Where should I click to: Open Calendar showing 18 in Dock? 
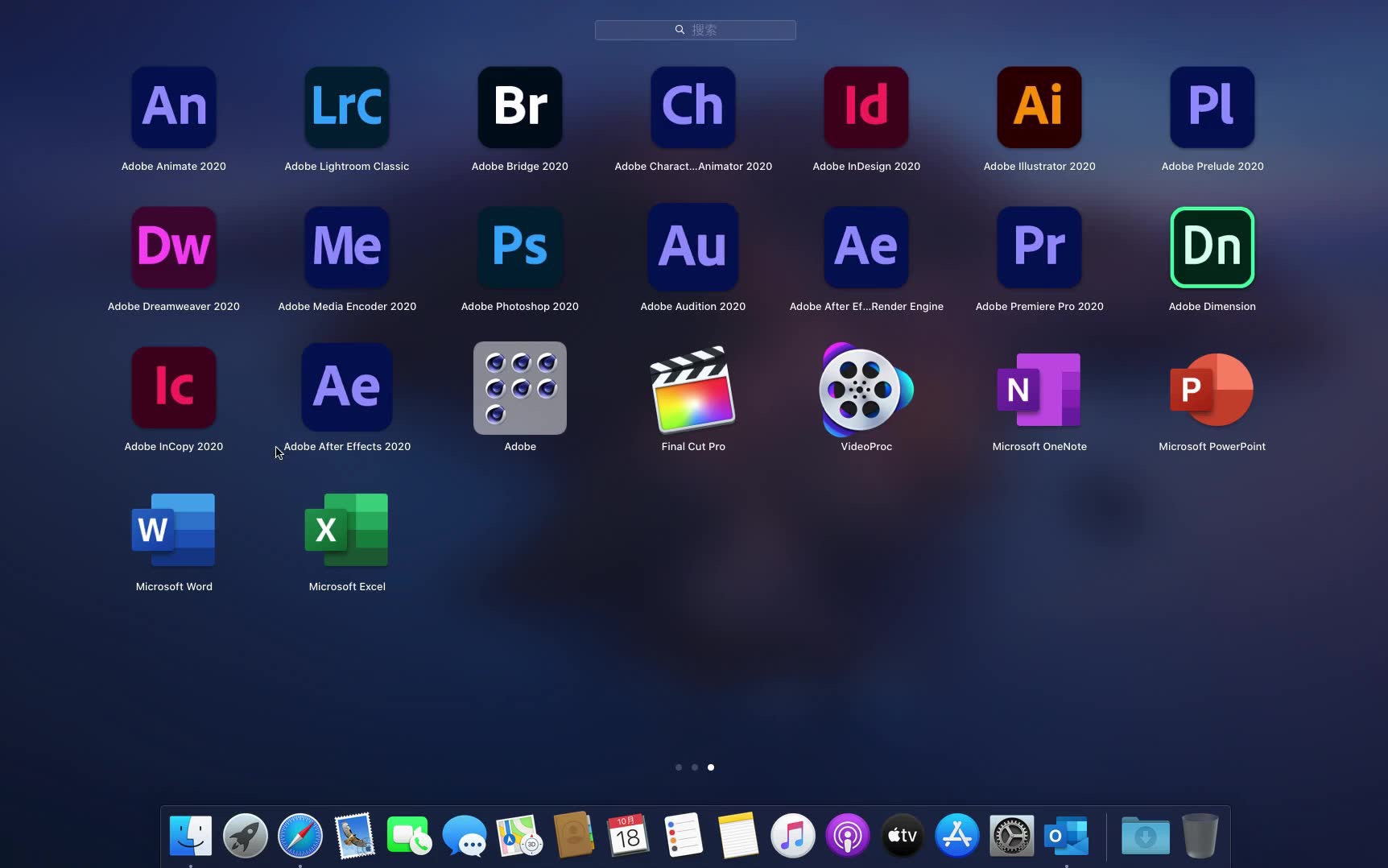point(629,836)
